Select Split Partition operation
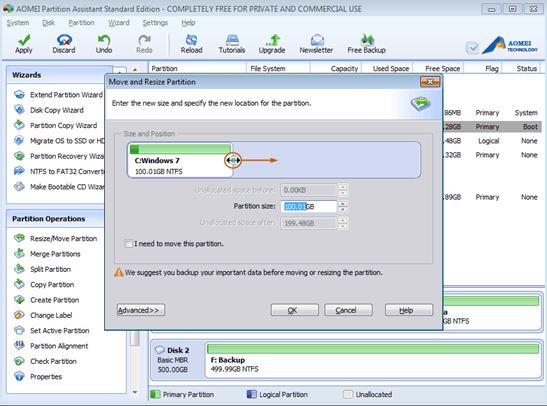Viewport: 547px width, 406px height. [x=43, y=269]
